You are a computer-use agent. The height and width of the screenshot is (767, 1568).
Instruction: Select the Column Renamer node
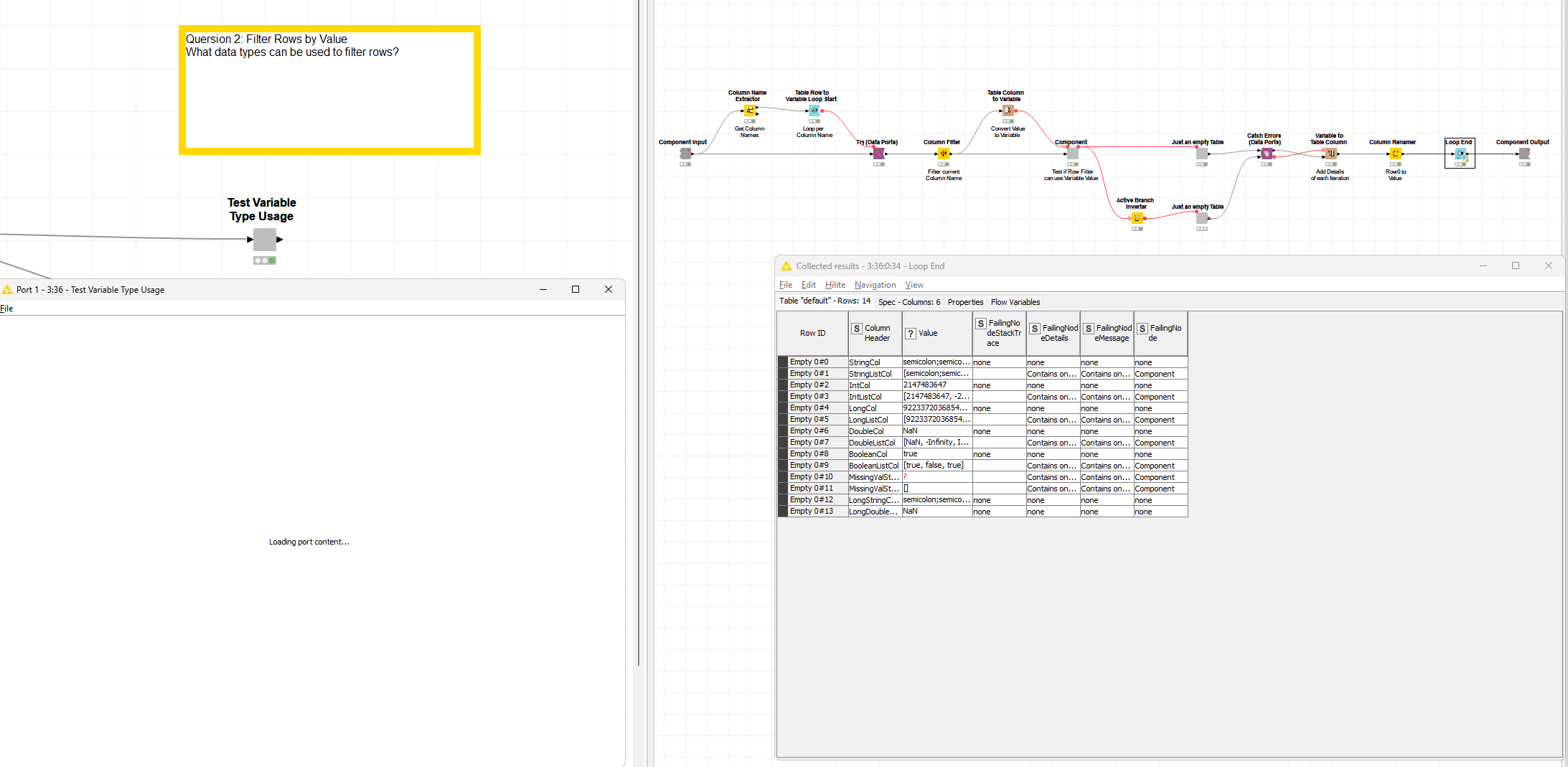(x=1395, y=154)
